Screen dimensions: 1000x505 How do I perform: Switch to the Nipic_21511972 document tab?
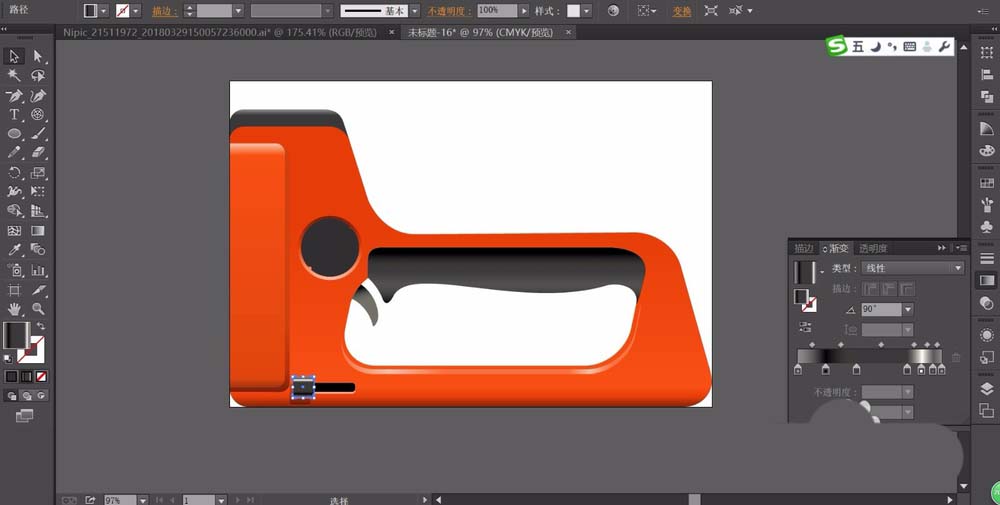[x=220, y=32]
